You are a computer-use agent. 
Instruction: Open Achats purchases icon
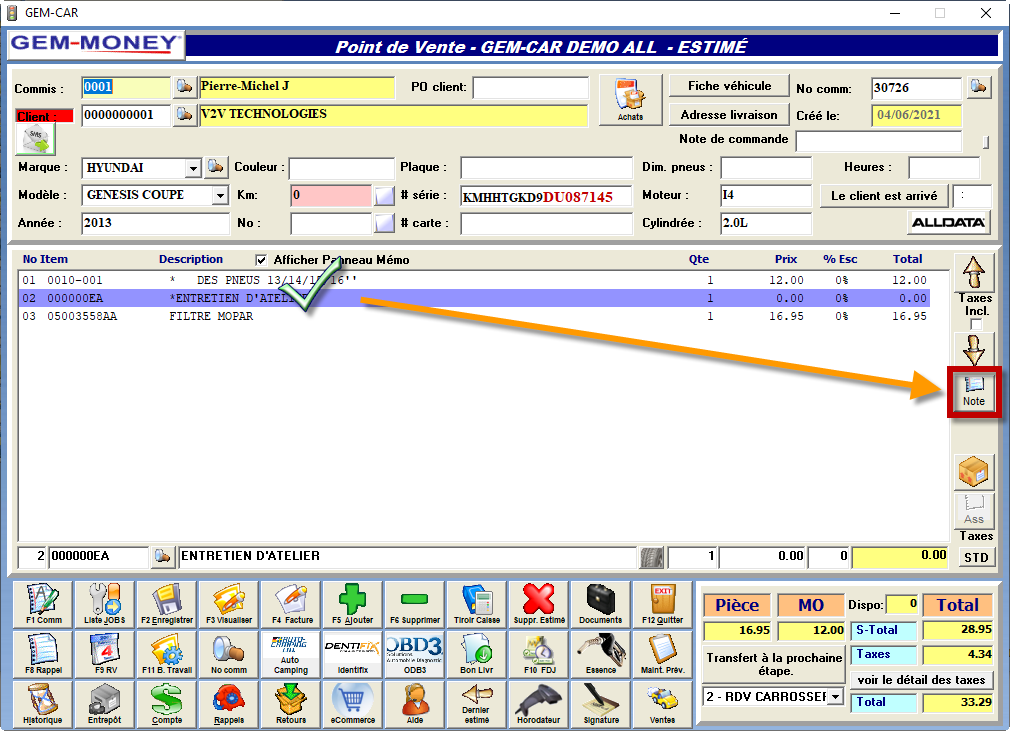(x=631, y=100)
